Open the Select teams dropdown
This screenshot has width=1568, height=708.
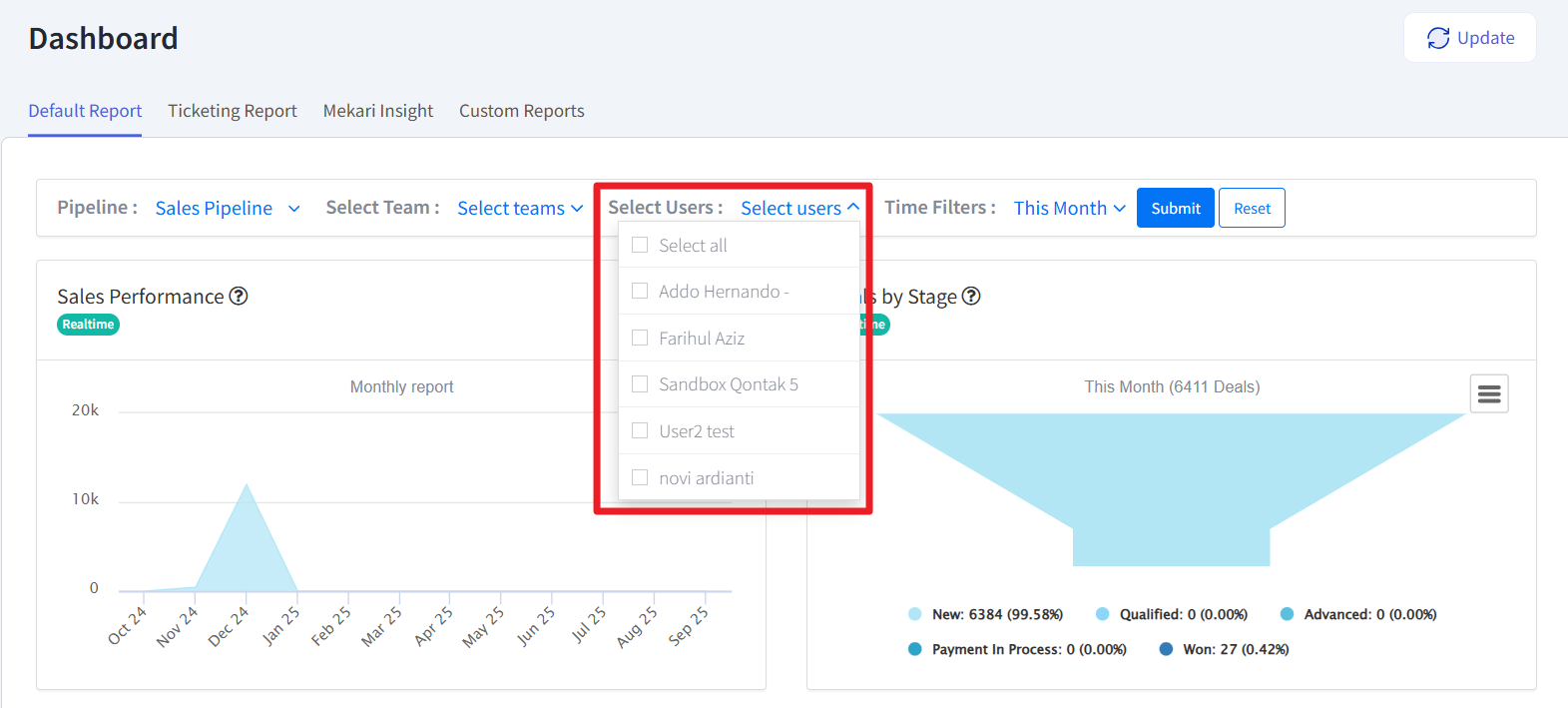(x=519, y=208)
